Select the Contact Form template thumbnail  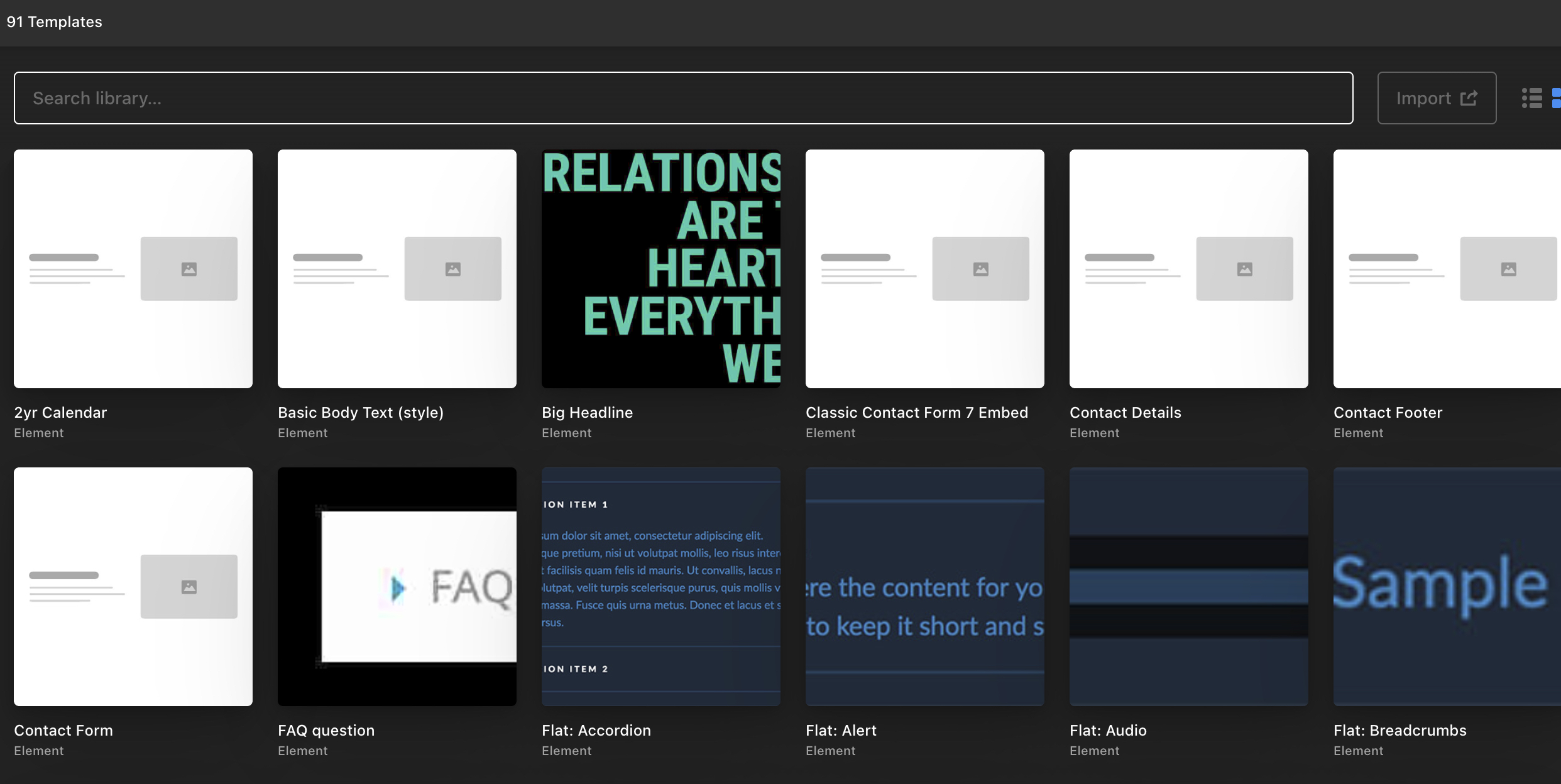click(133, 586)
